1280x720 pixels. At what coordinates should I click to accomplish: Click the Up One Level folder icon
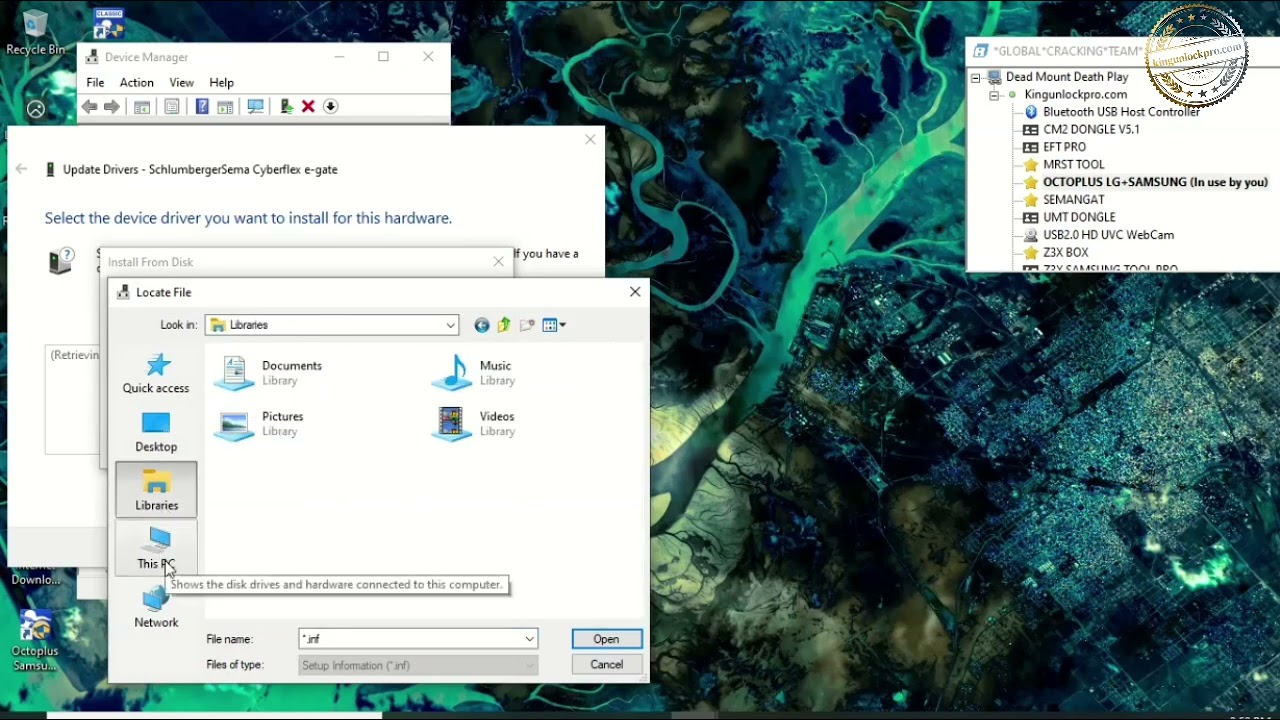coord(504,325)
